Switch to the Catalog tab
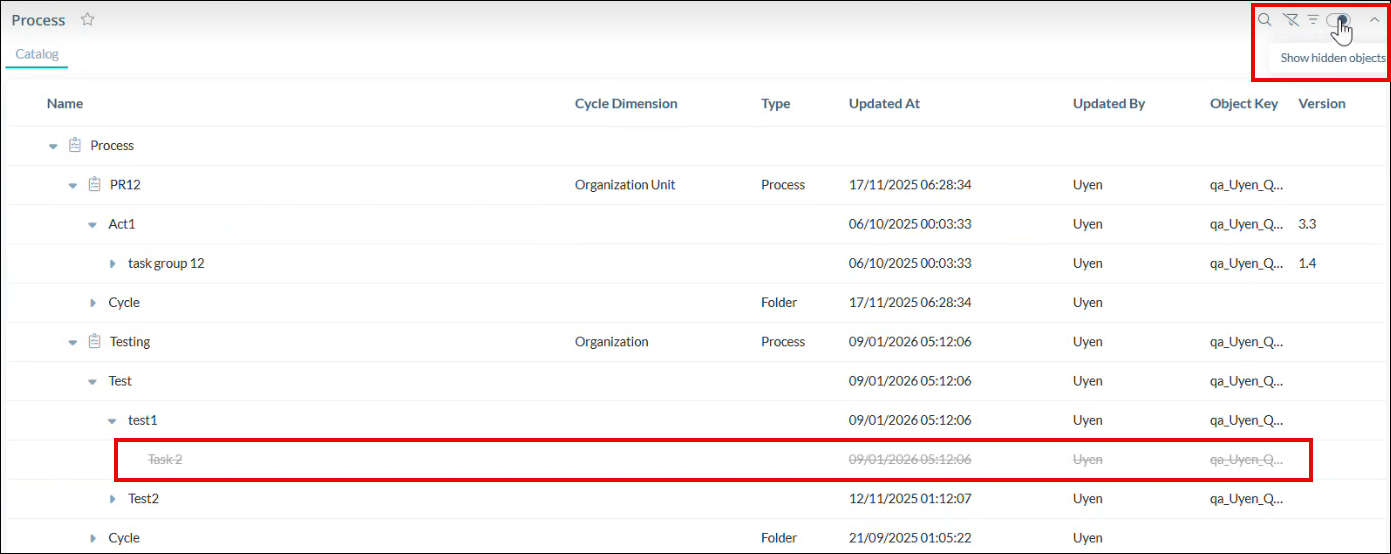This screenshot has width=1391, height=554. point(37,54)
